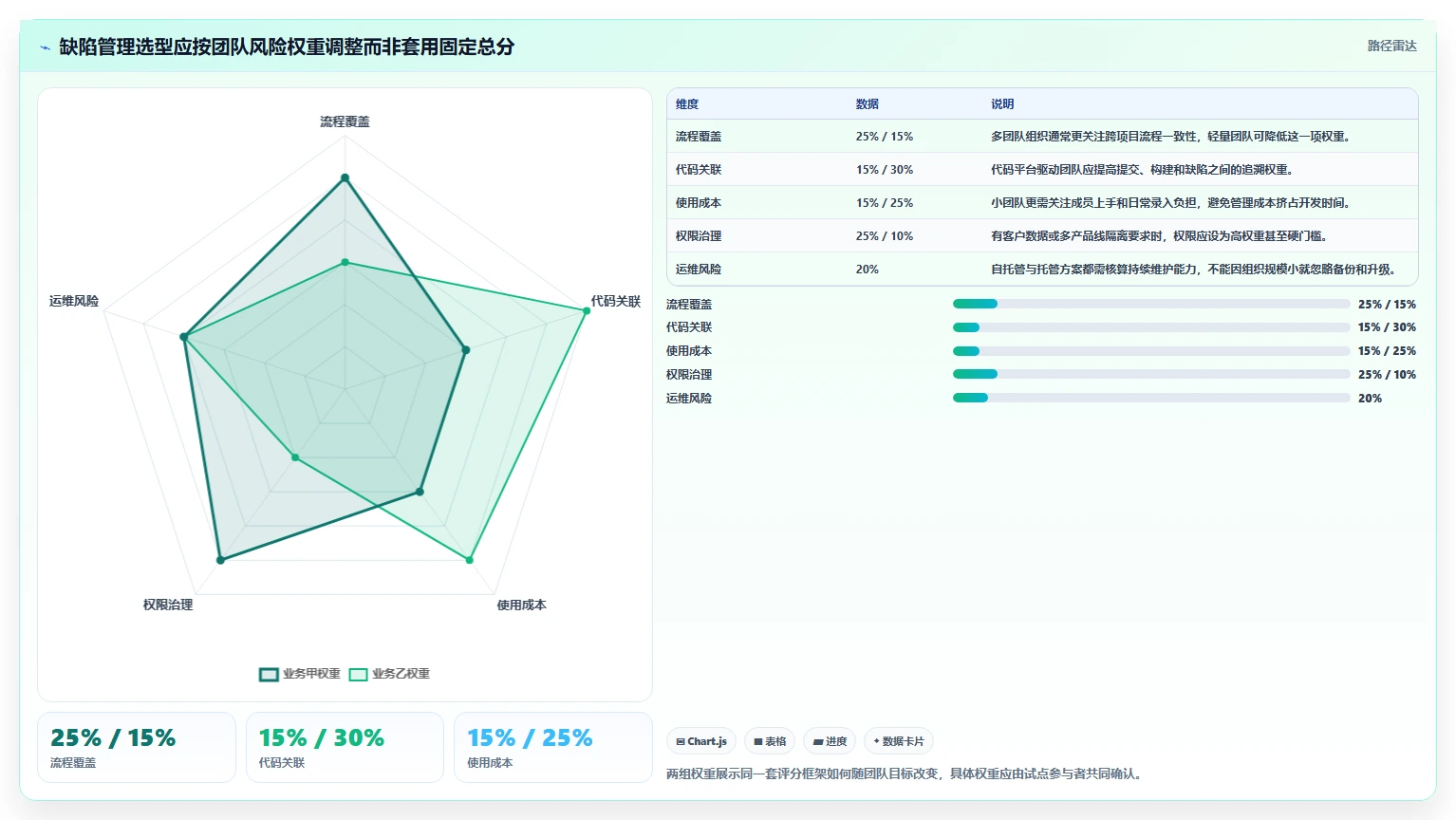Click the 代码关联 progress bar
Viewport: 1456px width, 820px height.
pos(1151,327)
